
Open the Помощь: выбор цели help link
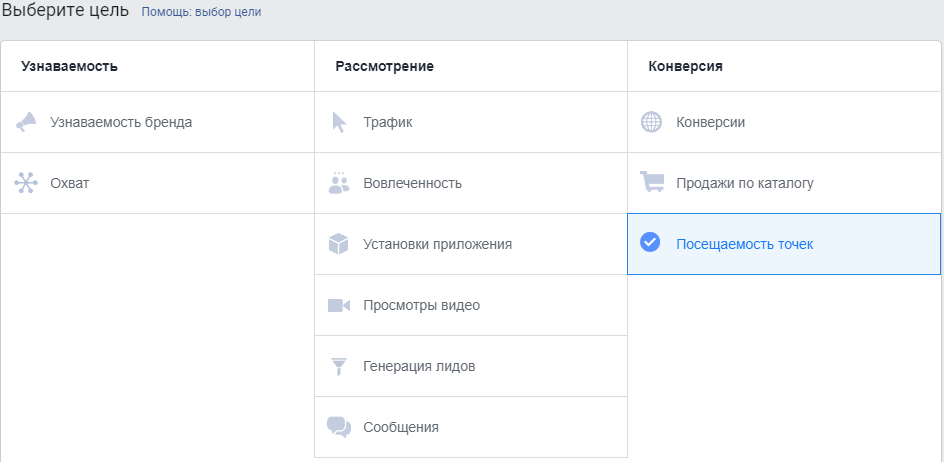201,12
